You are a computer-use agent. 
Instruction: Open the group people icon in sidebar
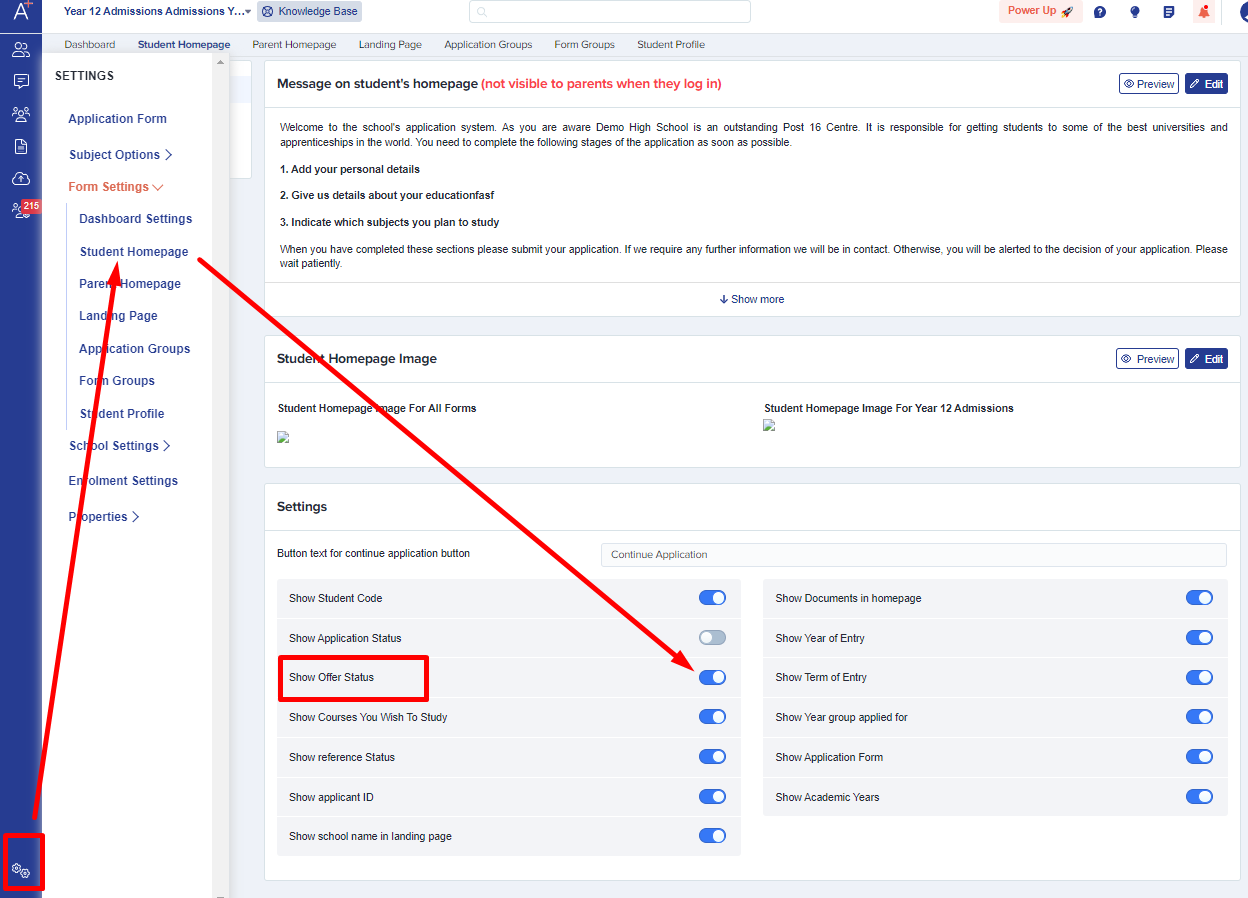(21, 114)
